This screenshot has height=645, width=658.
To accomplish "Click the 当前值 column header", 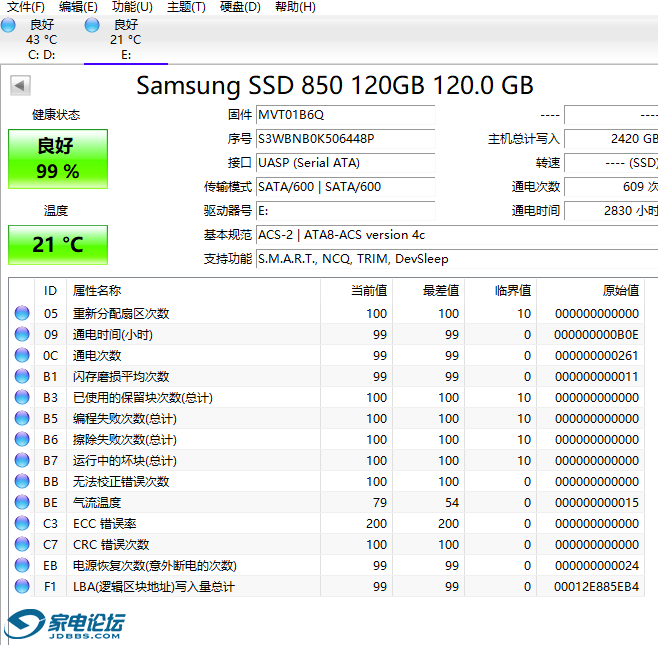I will click(x=357, y=291).
